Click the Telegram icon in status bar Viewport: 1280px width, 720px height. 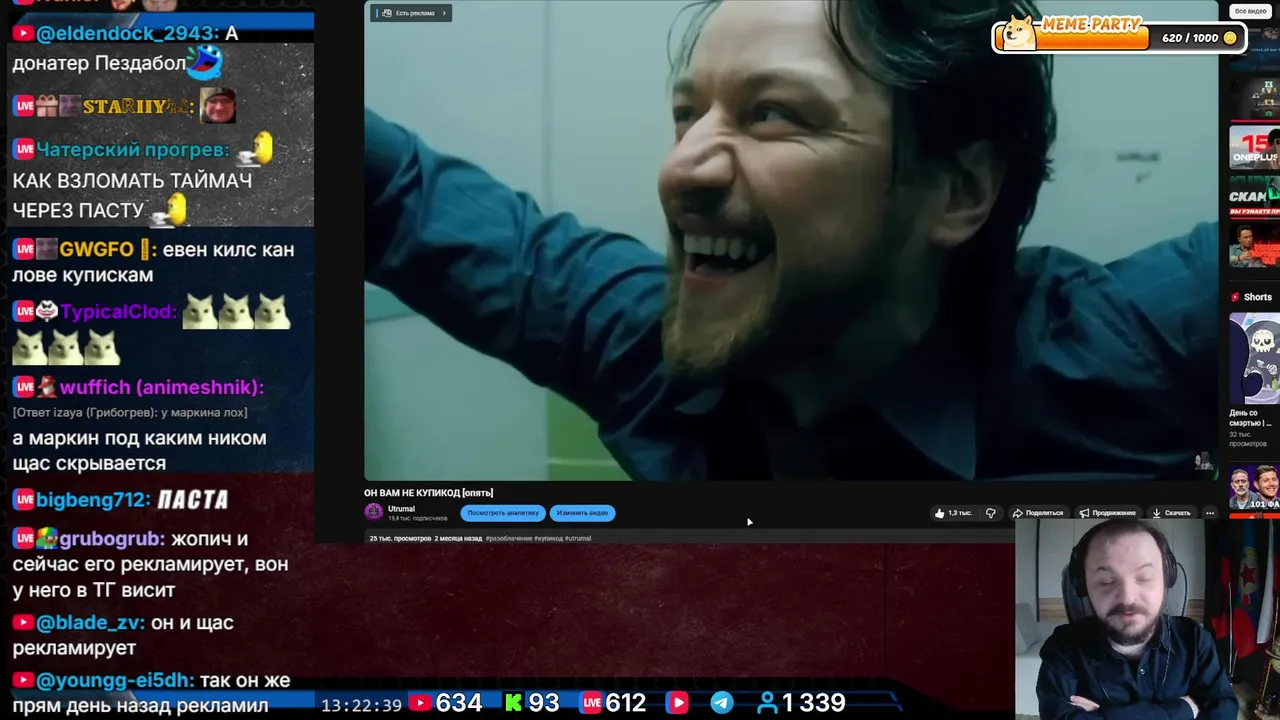(721, 703)
